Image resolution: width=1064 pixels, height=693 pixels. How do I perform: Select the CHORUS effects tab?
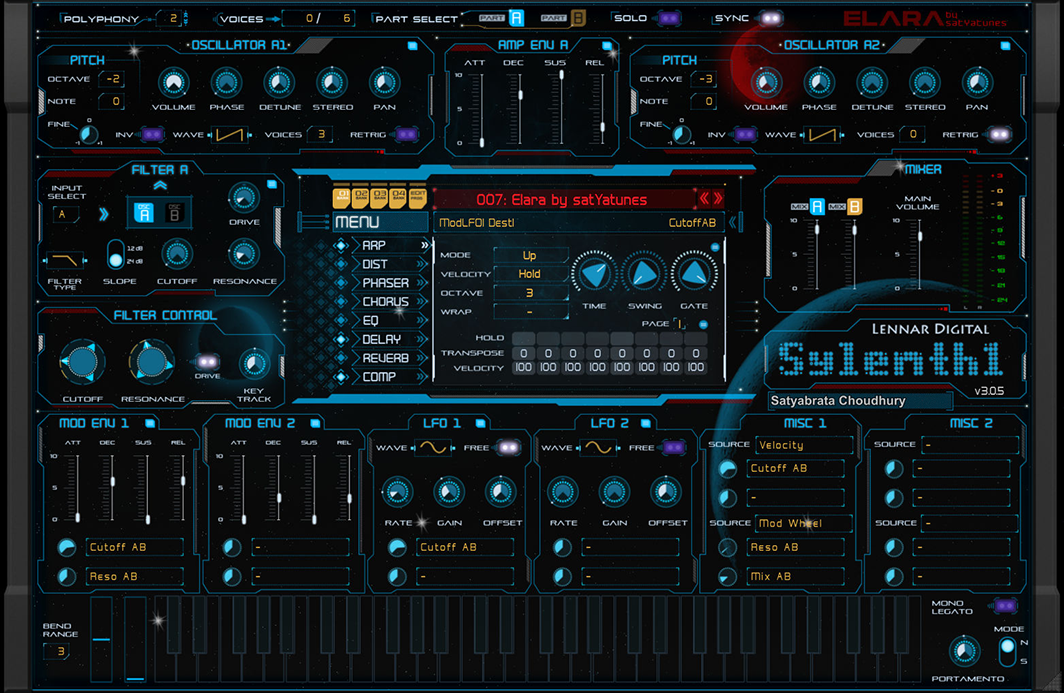pyautogui.click(x=390, y=301)
